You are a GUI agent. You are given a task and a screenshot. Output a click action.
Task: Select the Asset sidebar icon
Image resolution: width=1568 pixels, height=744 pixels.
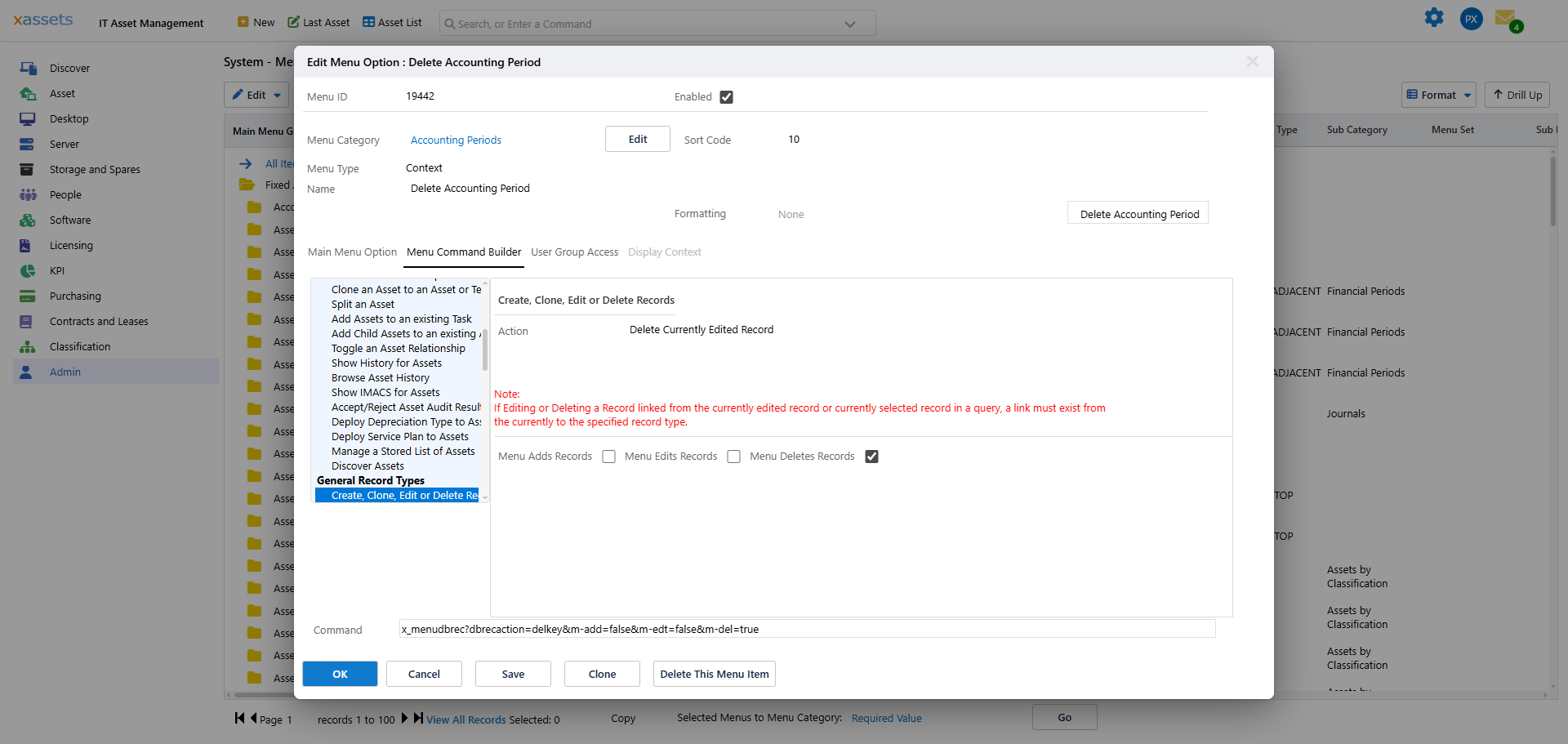coord(28,93)
